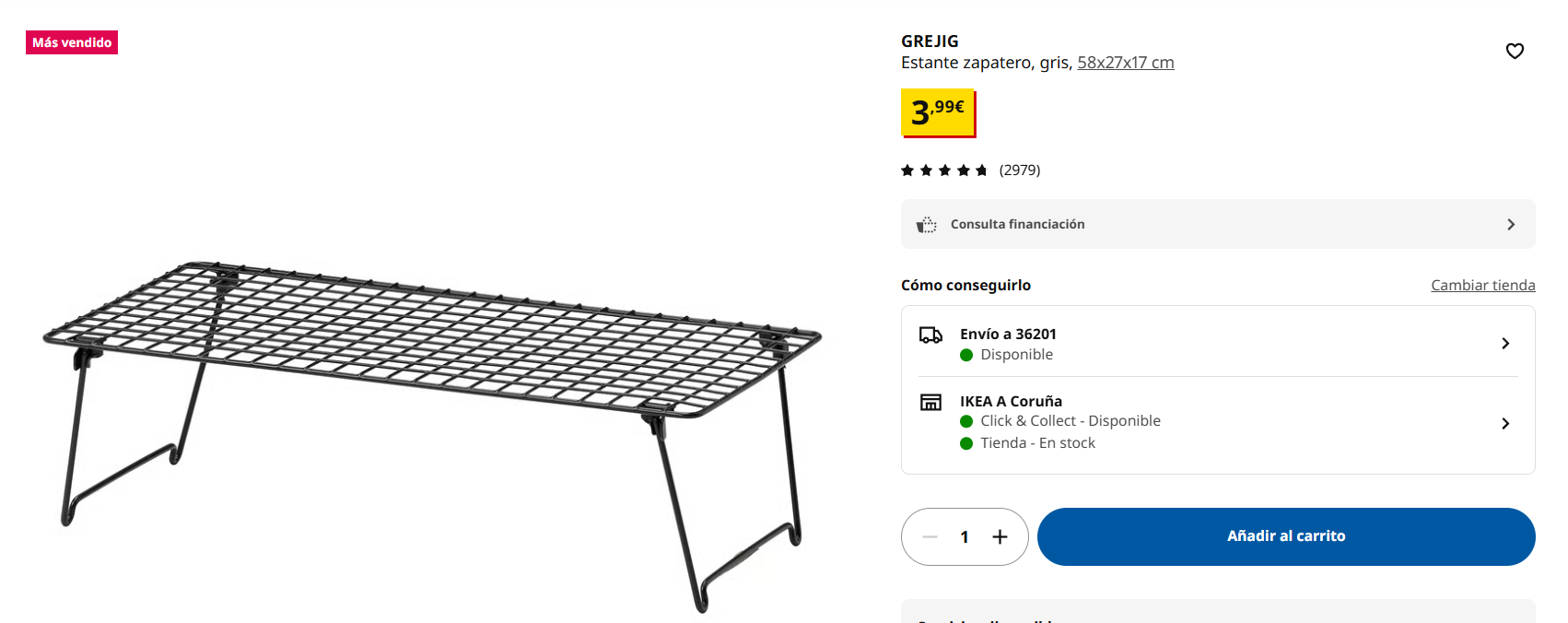Image resolution: width=1568 pixels, height=623 pixels.
Task: Click the yellow 3,99€ price tag
Action: click(937, 112)
